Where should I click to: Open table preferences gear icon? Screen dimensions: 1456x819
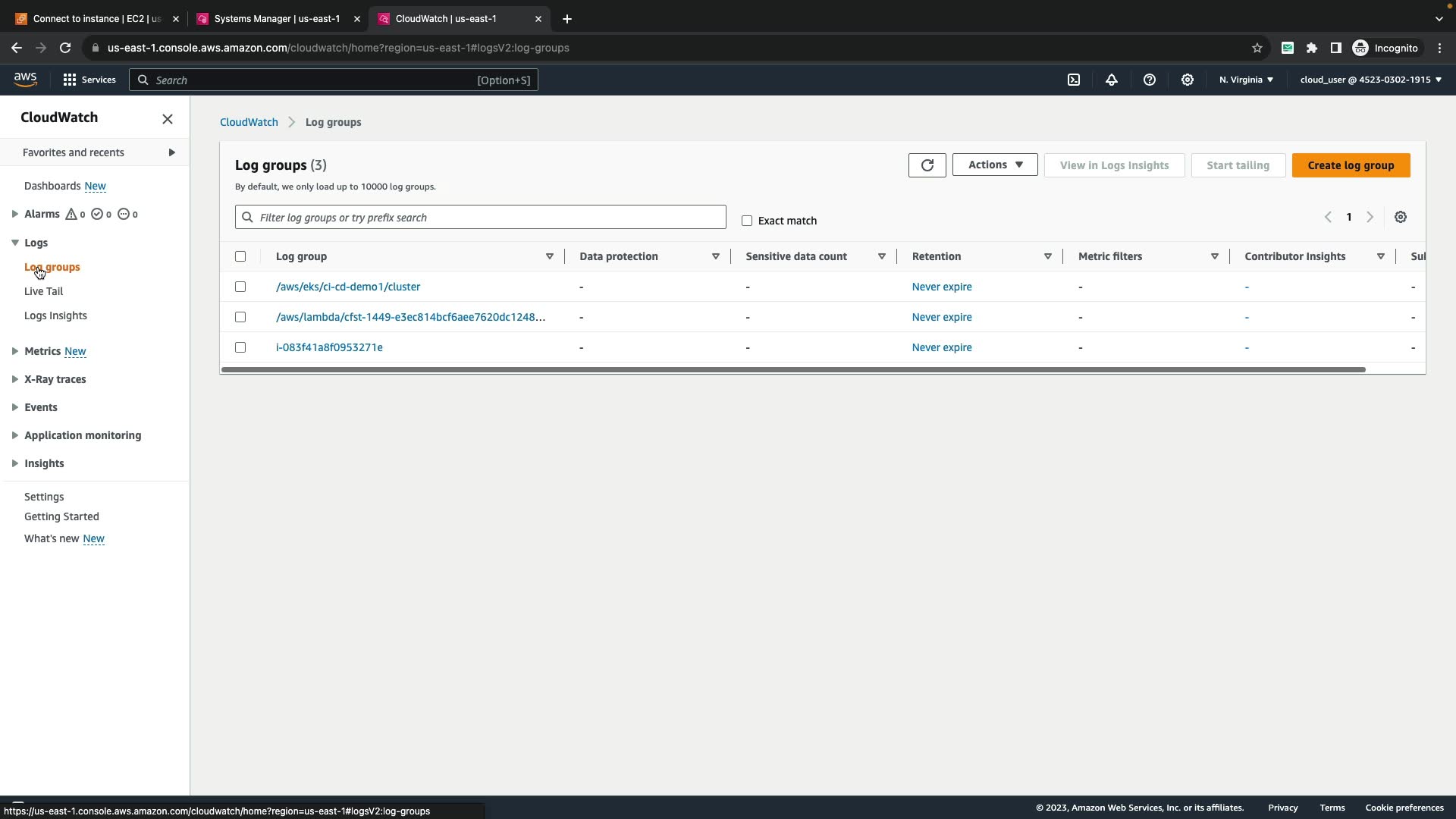pyautogui.click(x=1401, y=218)
